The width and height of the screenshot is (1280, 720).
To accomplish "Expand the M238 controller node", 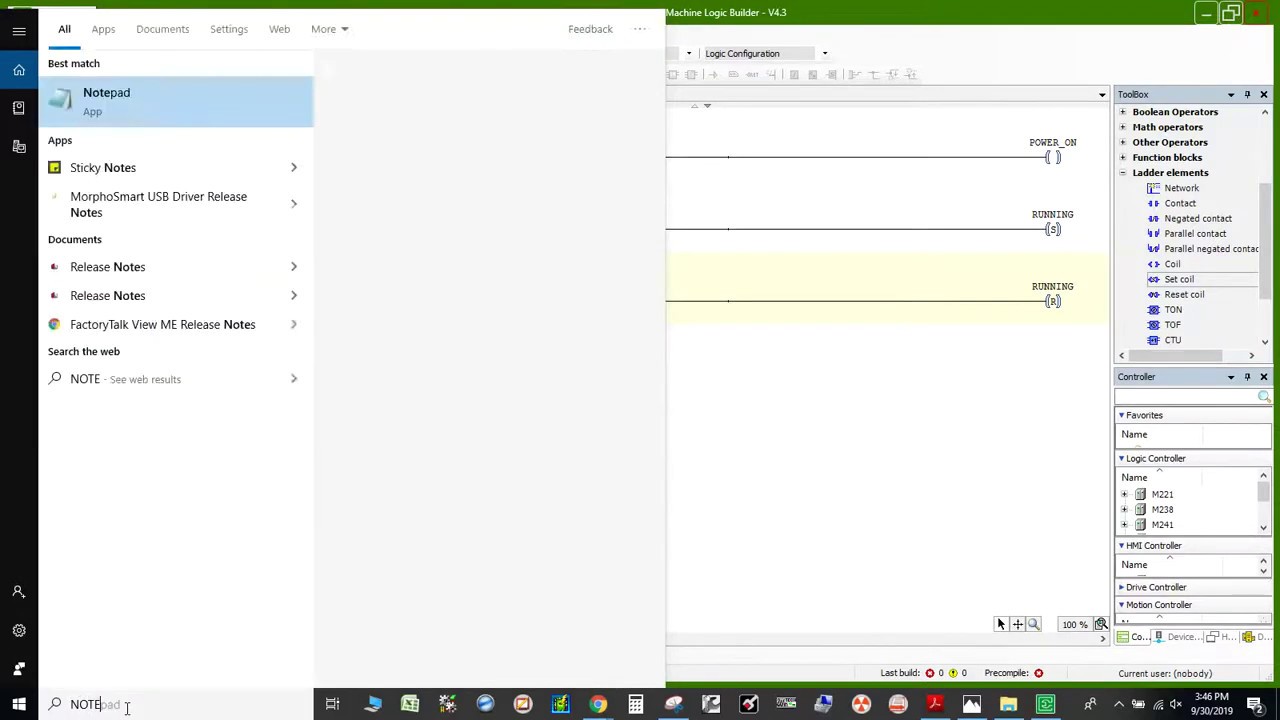I will click(x=1124, y=509).
